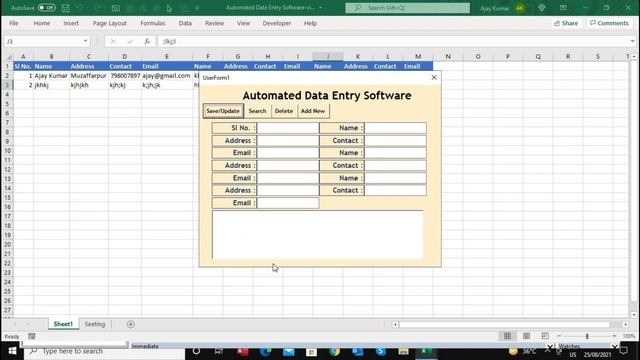The width and height of the screenshot is (640, 360).
Task: Open the Insert ribbon tab
Action: click(x=71, y=23)
